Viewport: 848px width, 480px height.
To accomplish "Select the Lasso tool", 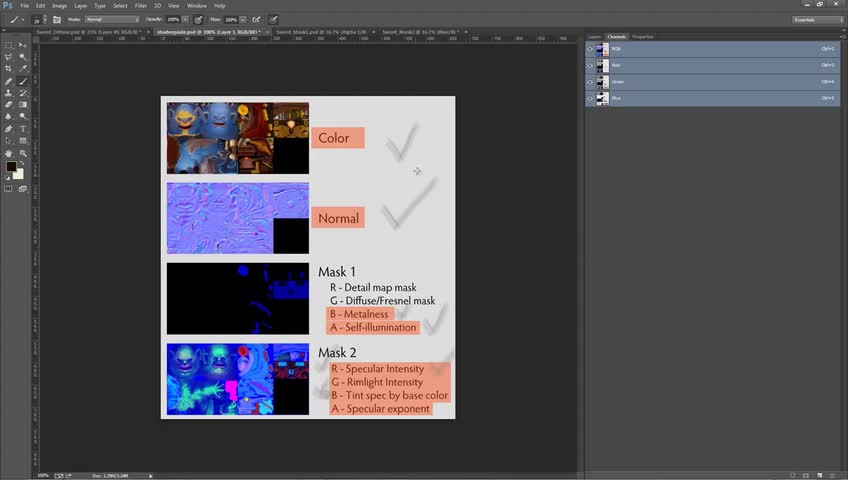I will coord(8,57).
